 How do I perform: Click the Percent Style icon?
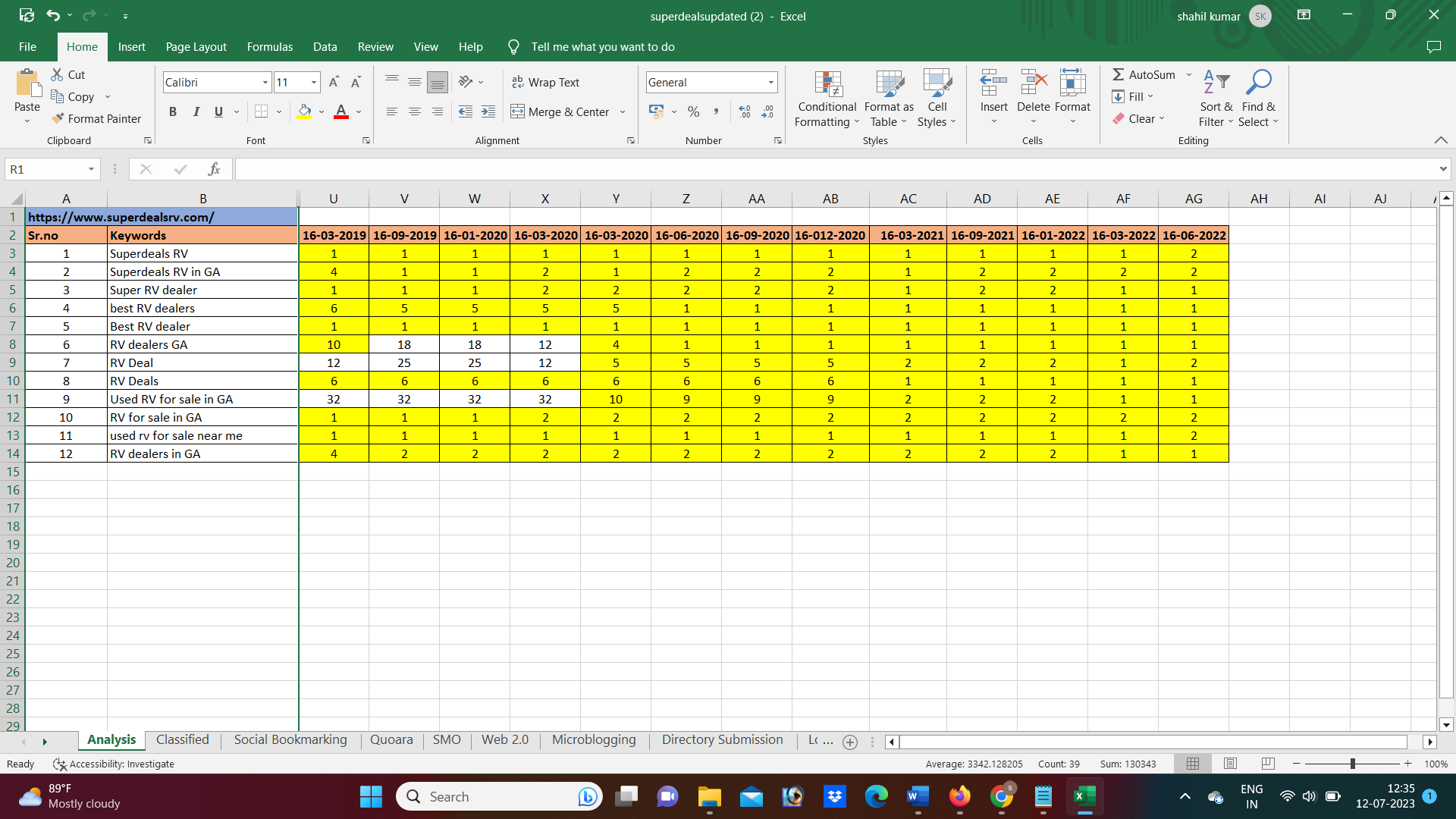pyautogui.click(x=693, y=111)
